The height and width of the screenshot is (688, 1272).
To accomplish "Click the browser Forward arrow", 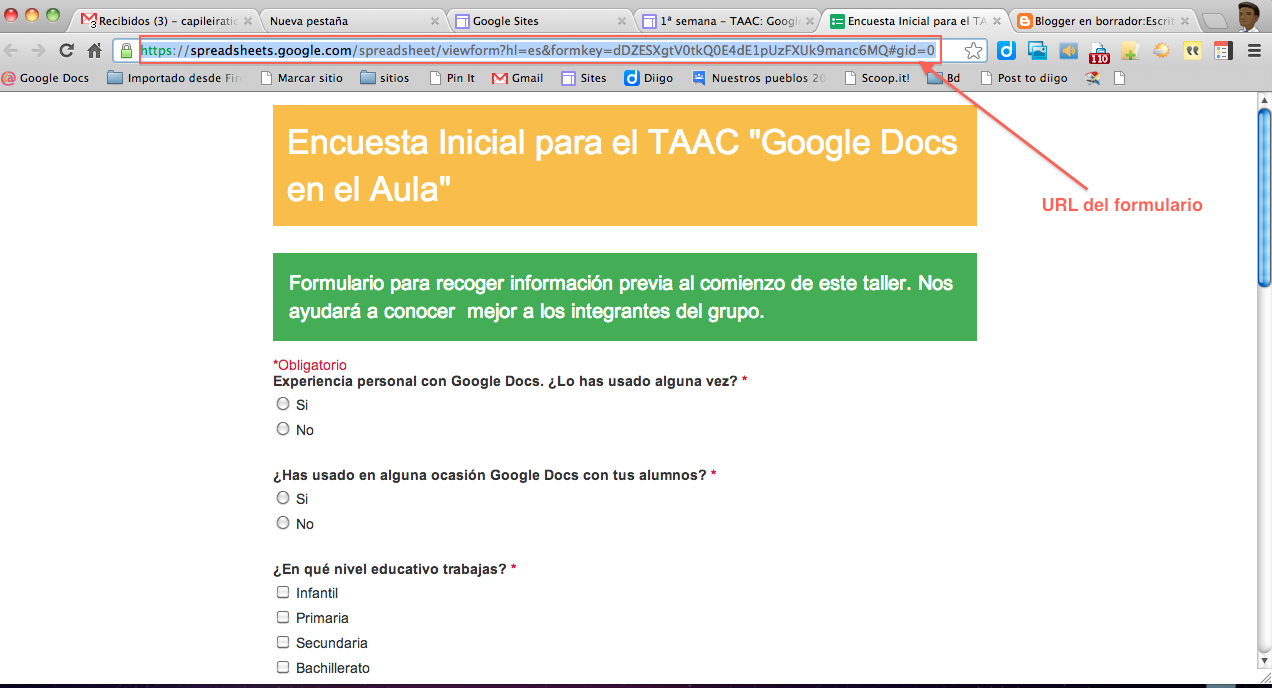I will coord(39,50).
